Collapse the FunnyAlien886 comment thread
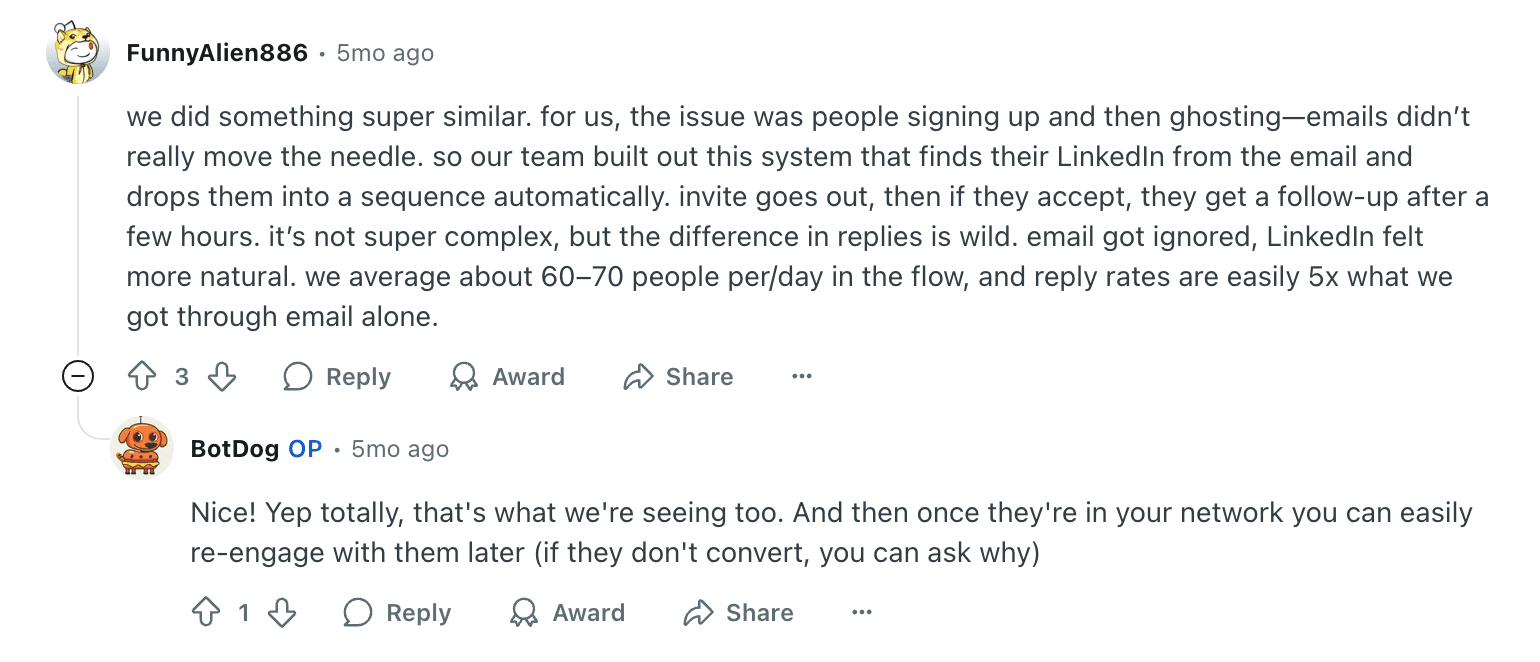The height and width of the screenshot is (662, 1540). pyautogui.click(x=78, y=377)
